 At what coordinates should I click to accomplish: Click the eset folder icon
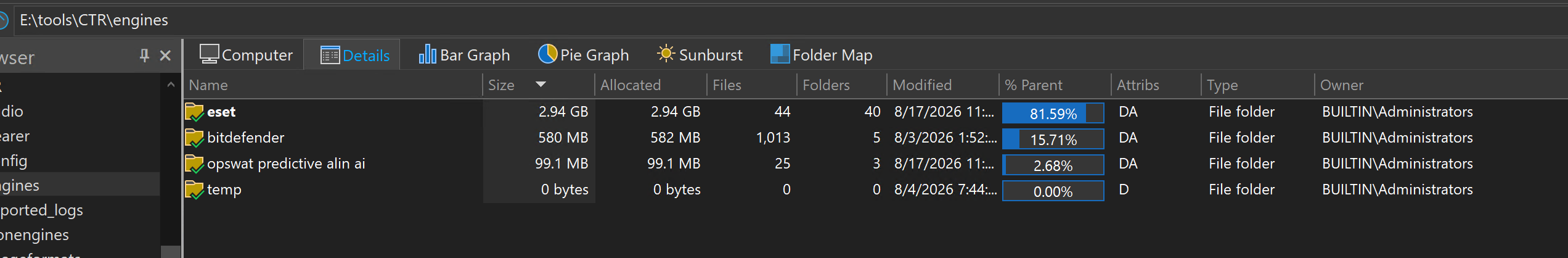(194, 112)
